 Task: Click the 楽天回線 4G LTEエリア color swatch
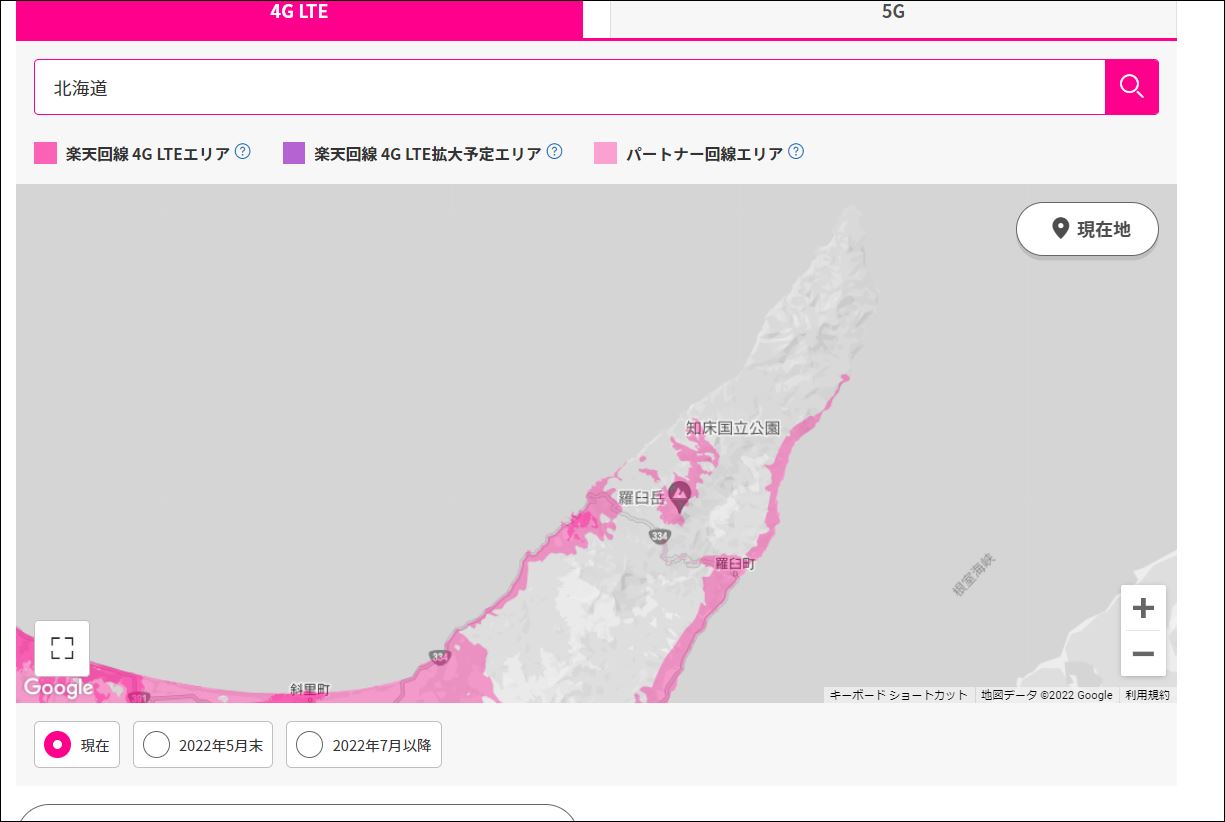[45, 153]
